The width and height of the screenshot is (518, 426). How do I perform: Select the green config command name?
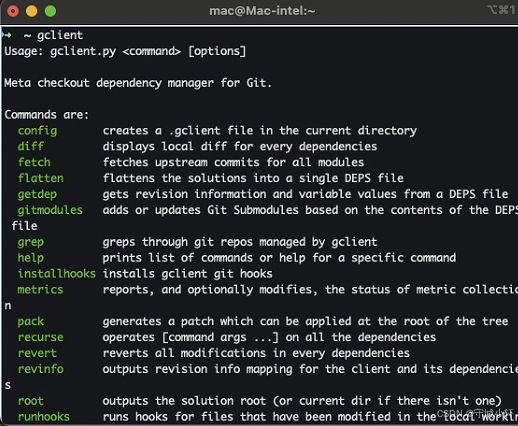(x=37, y=131)
